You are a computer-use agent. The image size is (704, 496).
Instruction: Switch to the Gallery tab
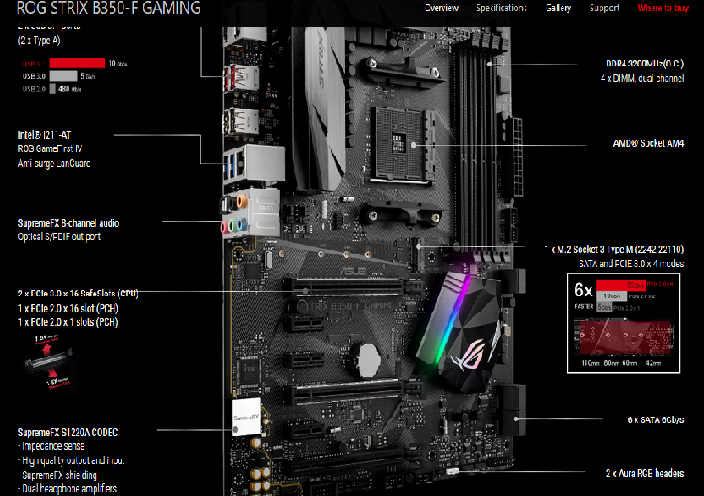(558, 8)
